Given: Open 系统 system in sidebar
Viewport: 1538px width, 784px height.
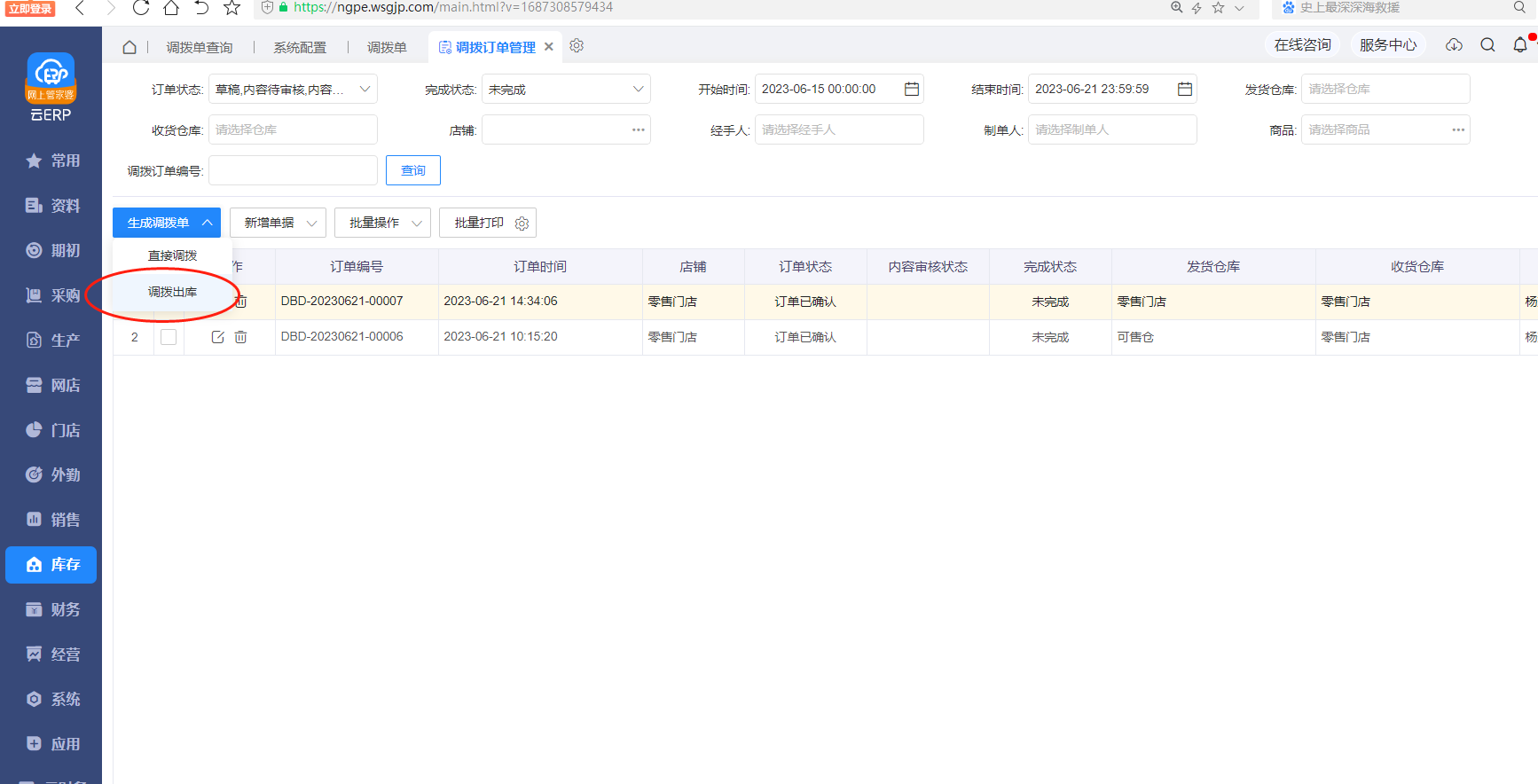Looking at the screenshot, I should (52, 699).
